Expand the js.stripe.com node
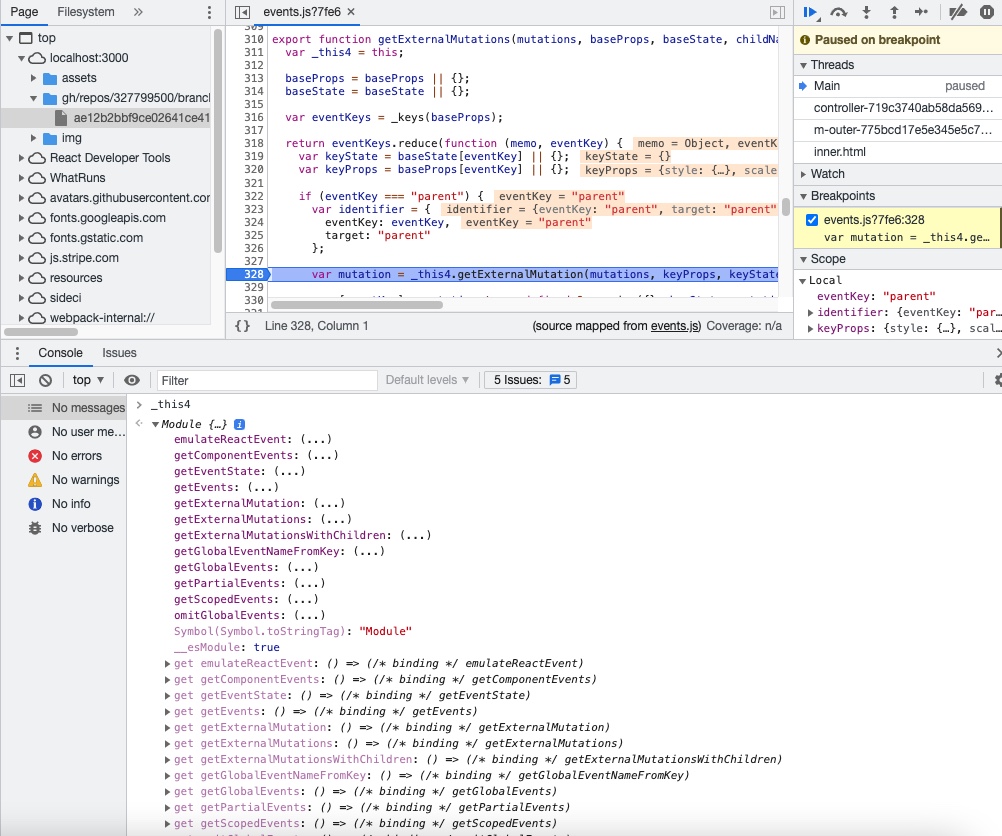This screenshot has width=1002, height=836. [x=21, y=258]
